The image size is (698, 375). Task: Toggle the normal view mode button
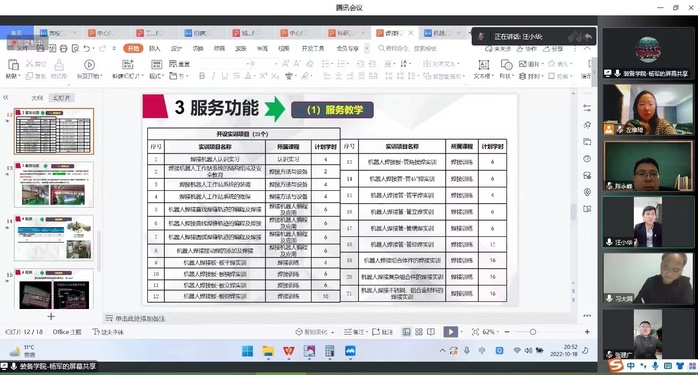[406, 332]
